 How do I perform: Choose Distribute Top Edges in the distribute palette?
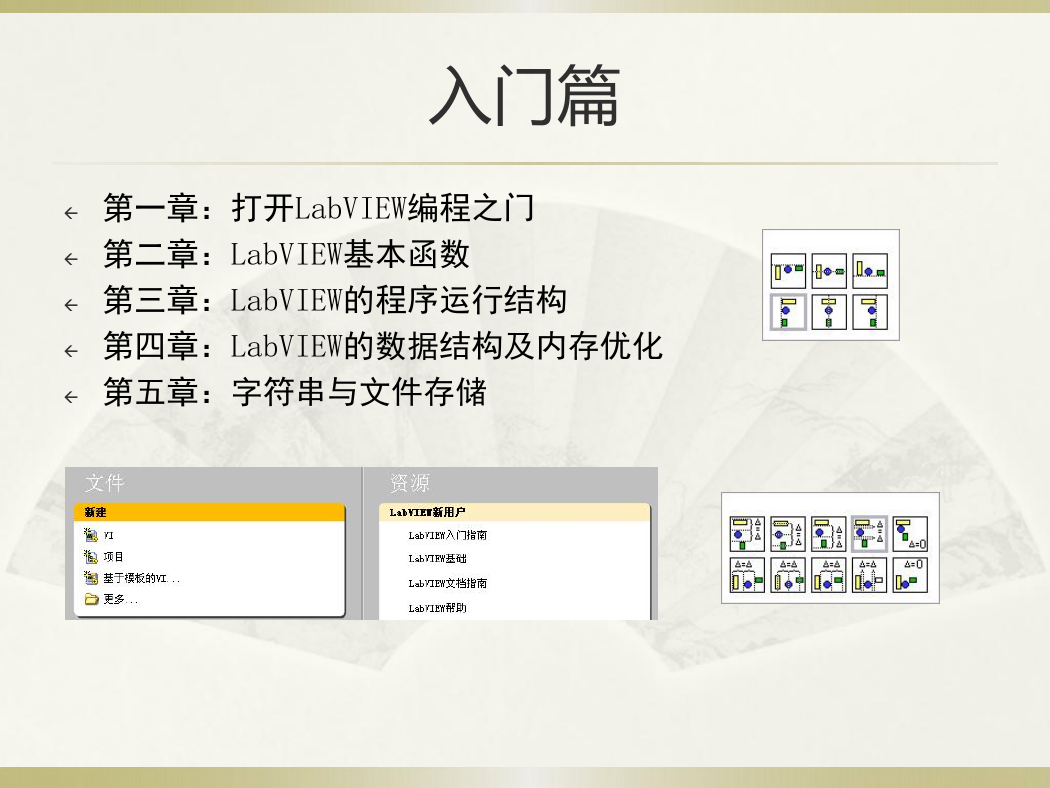point(747,534)
